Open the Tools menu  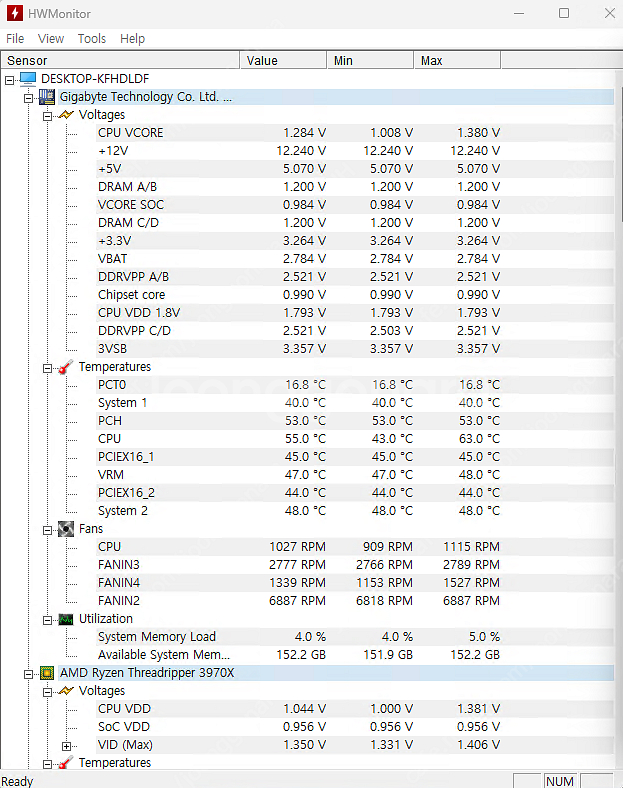click(92, 39)
